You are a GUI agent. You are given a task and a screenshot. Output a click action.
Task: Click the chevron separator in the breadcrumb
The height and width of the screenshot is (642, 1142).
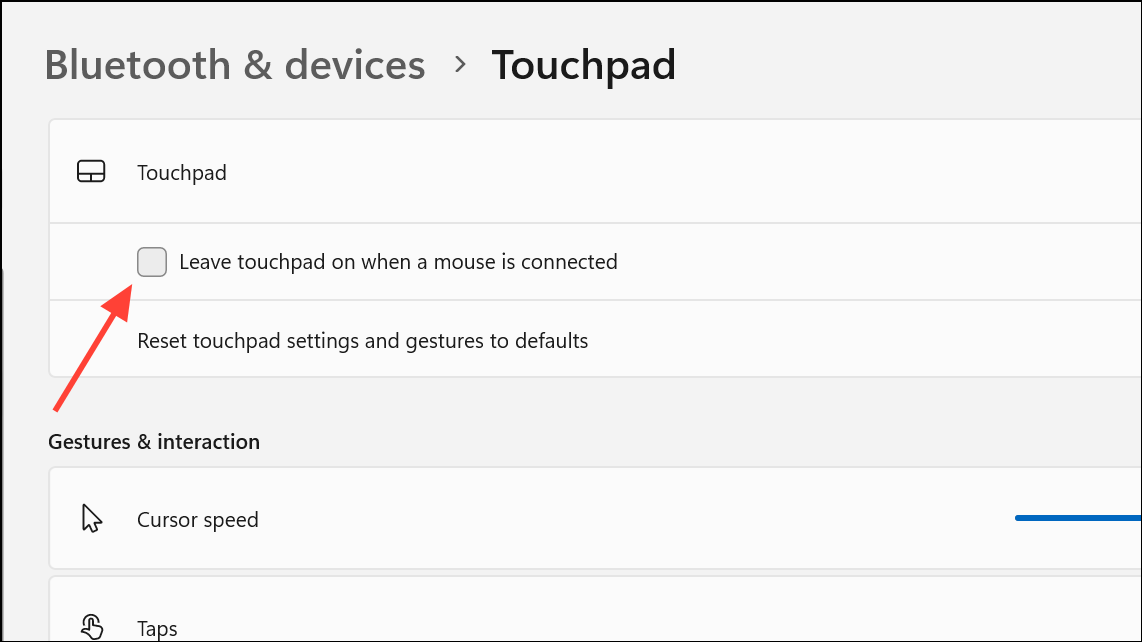tap(460, 64)
